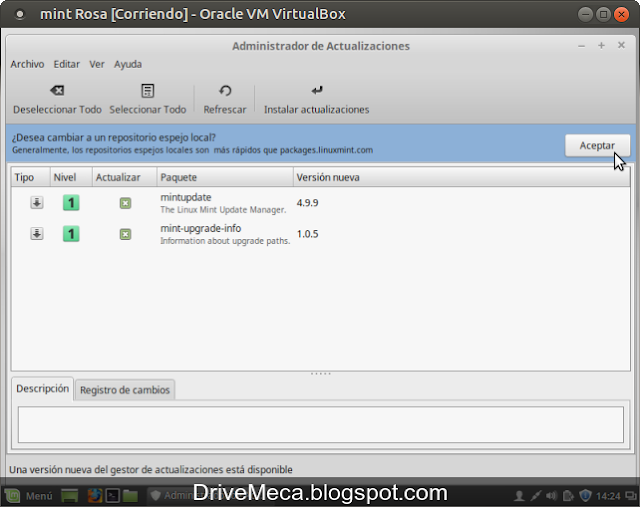Click the description text area
Image resolution: width=640 pixels, height=507 pixels.
321,425
